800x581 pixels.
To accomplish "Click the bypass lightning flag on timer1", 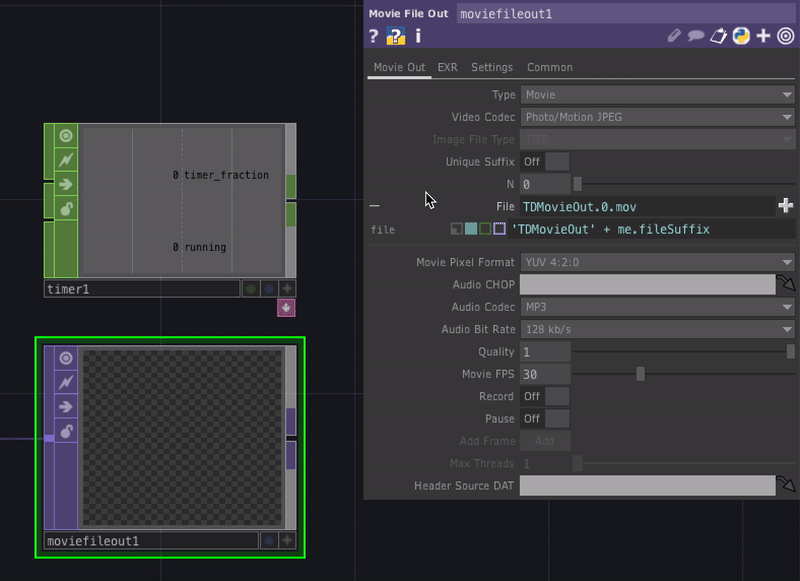I will (66, 160).
